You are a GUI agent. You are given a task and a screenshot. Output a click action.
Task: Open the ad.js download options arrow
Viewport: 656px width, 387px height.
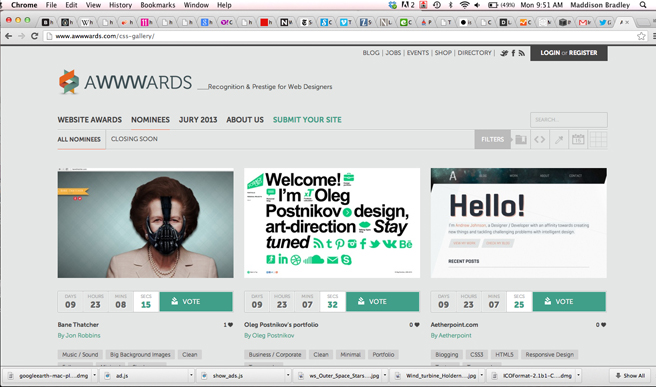191,375
